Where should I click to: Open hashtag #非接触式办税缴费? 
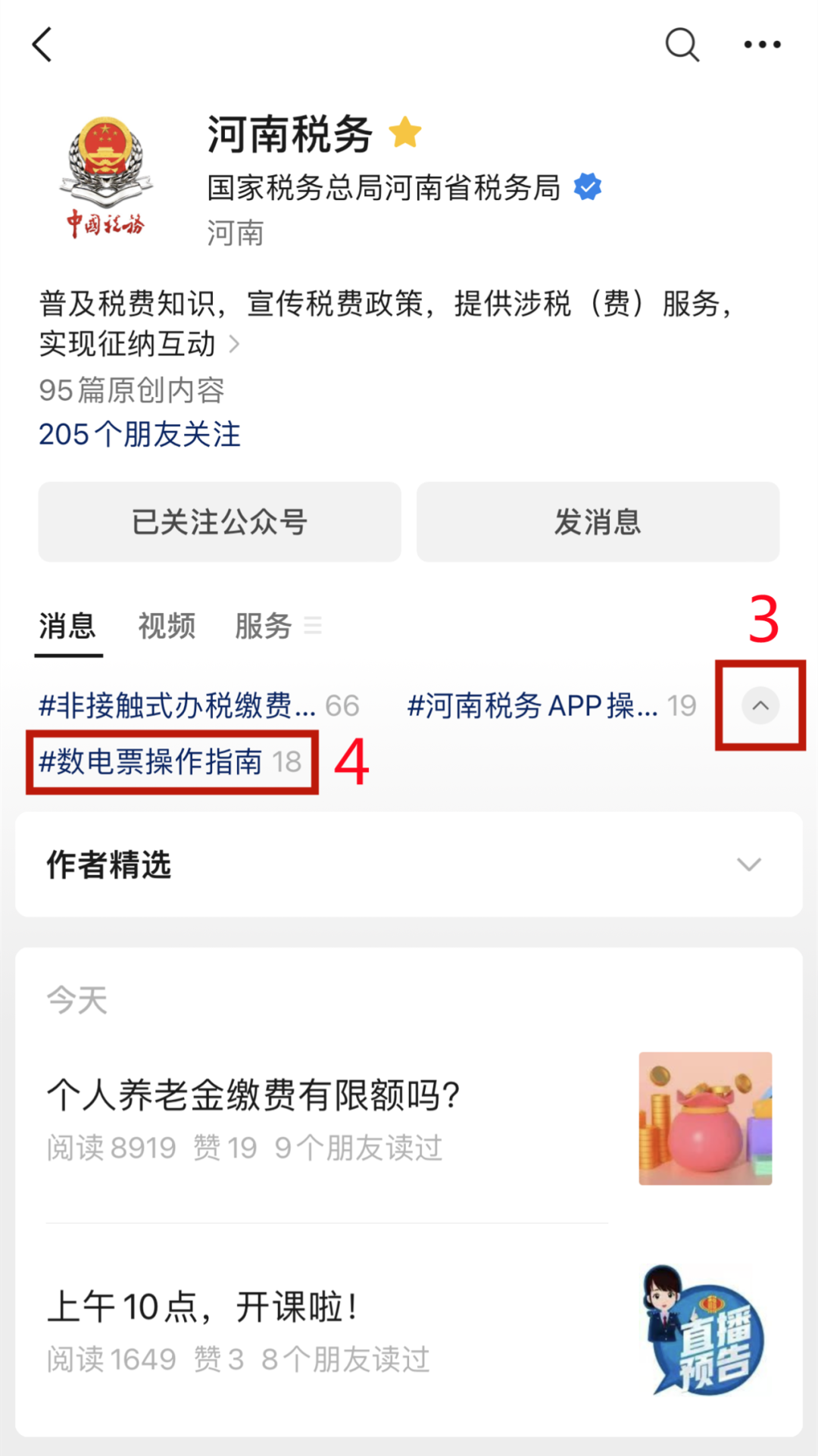tap(198, 705)
